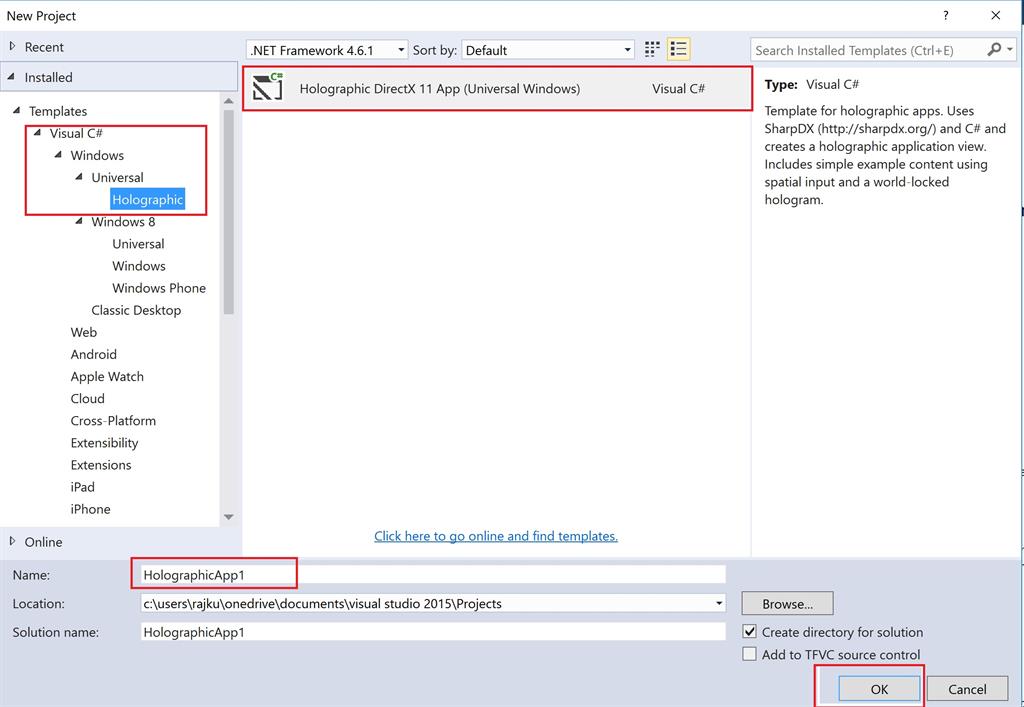Click tree scrollbar up arrow
This screenshot has width=1024, height=707.
tap(228, 101)
